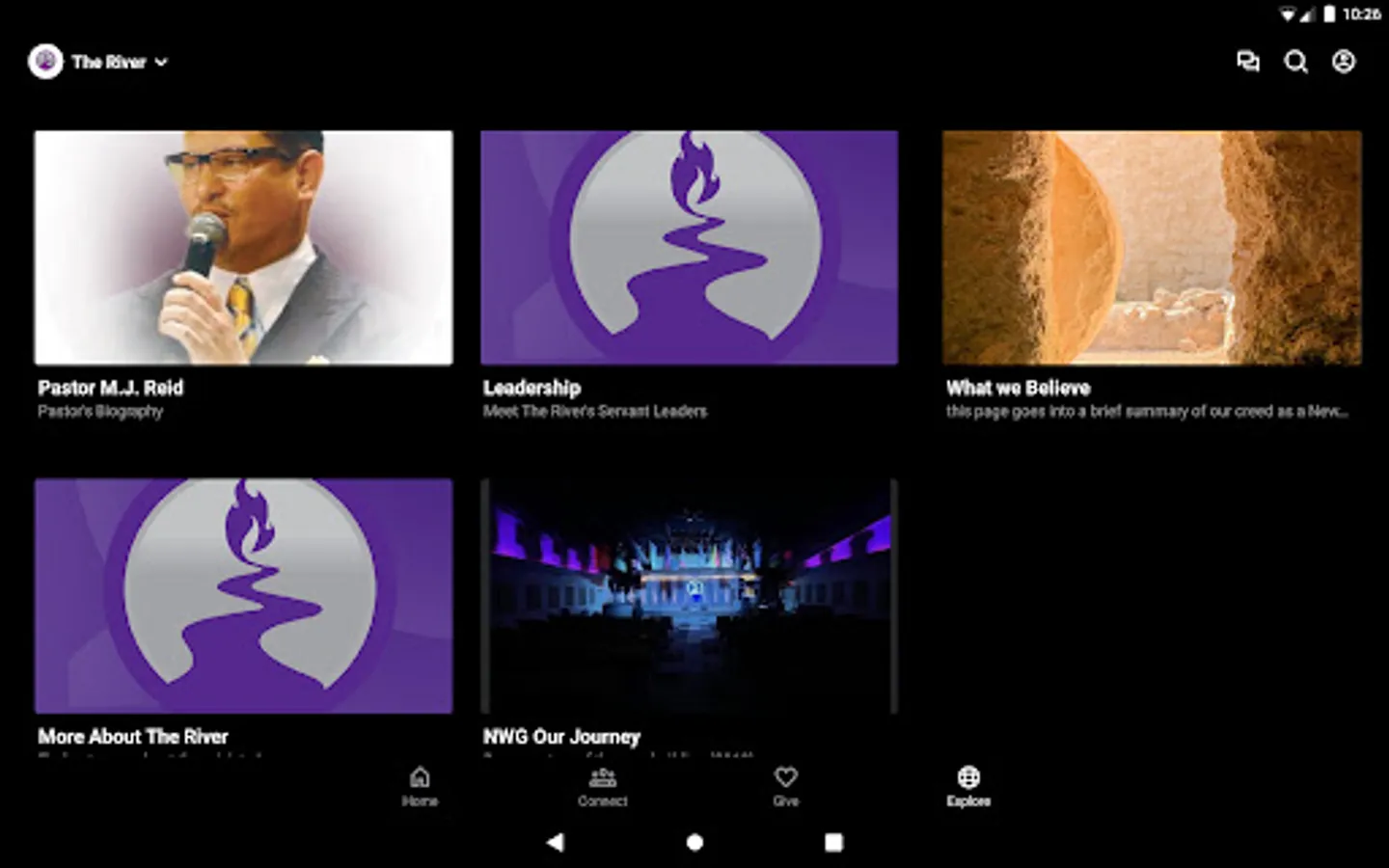Viewport: 1389px width, 868px height.
Task: Open What we Believe tomb image
Action: point(1152,248)
